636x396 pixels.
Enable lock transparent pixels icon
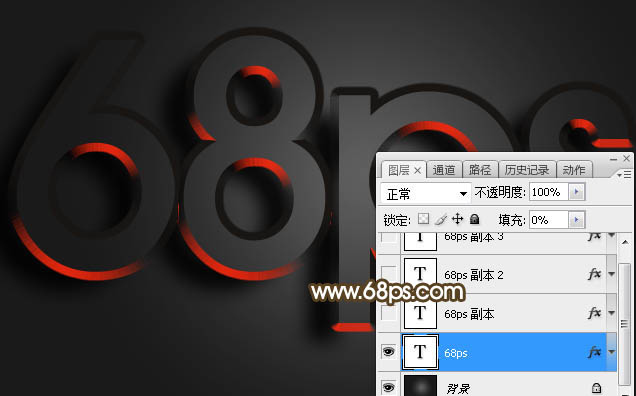(x=423, y=219)
